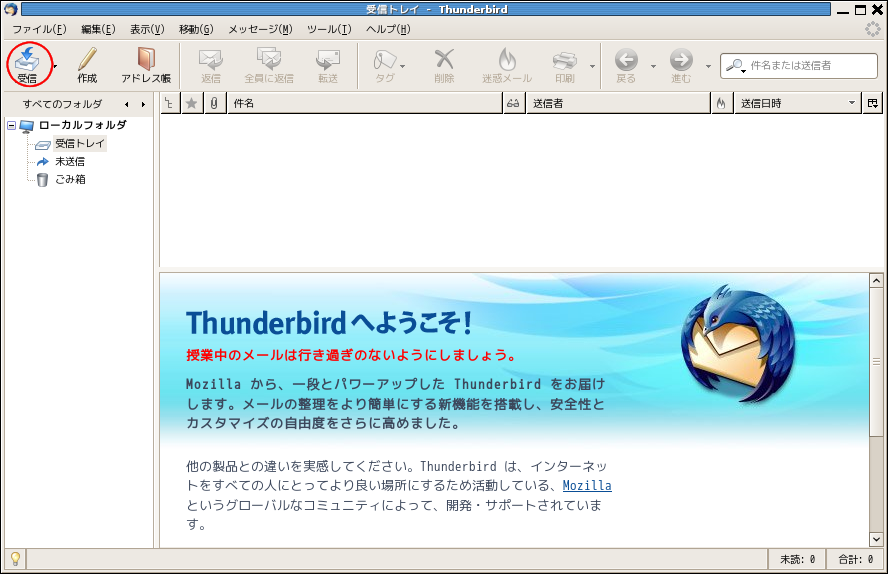
Task: Click the red 授業中のメール warning text
Action: point(351,355)
